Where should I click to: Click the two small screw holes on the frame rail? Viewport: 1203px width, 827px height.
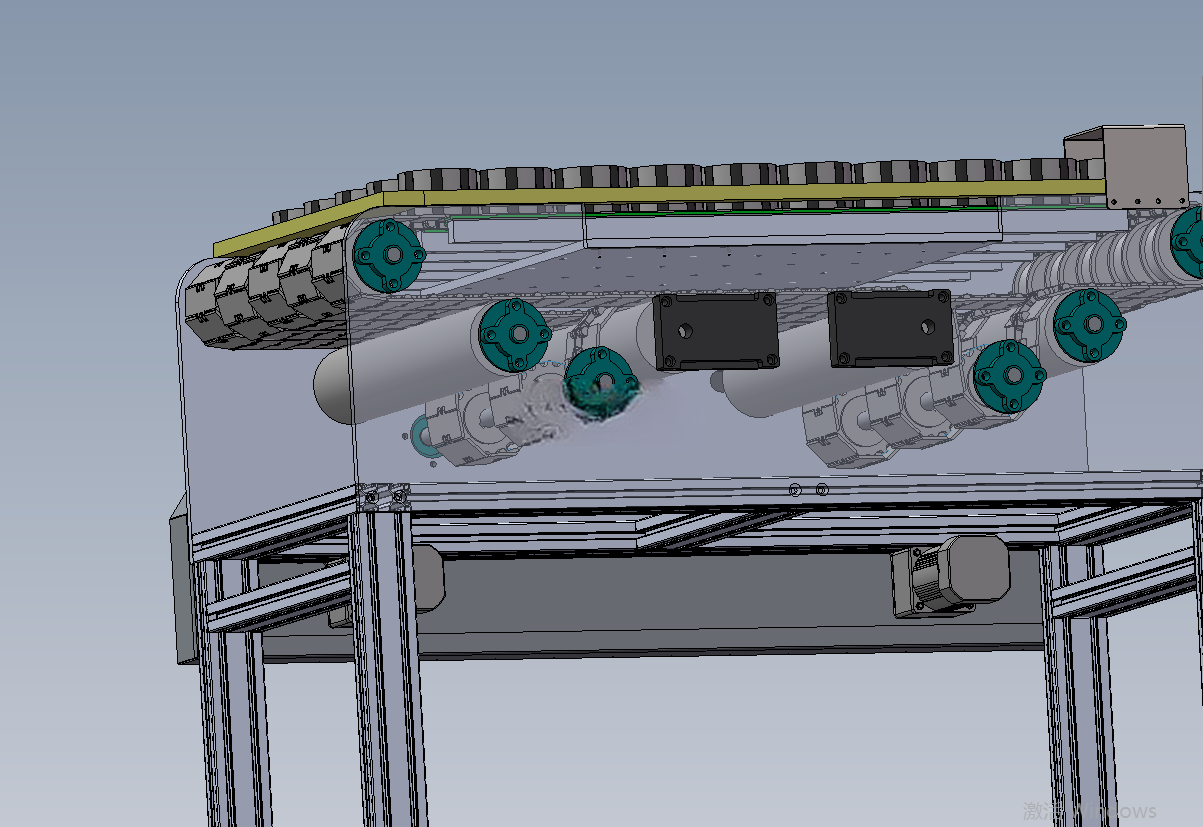[808, 490]
